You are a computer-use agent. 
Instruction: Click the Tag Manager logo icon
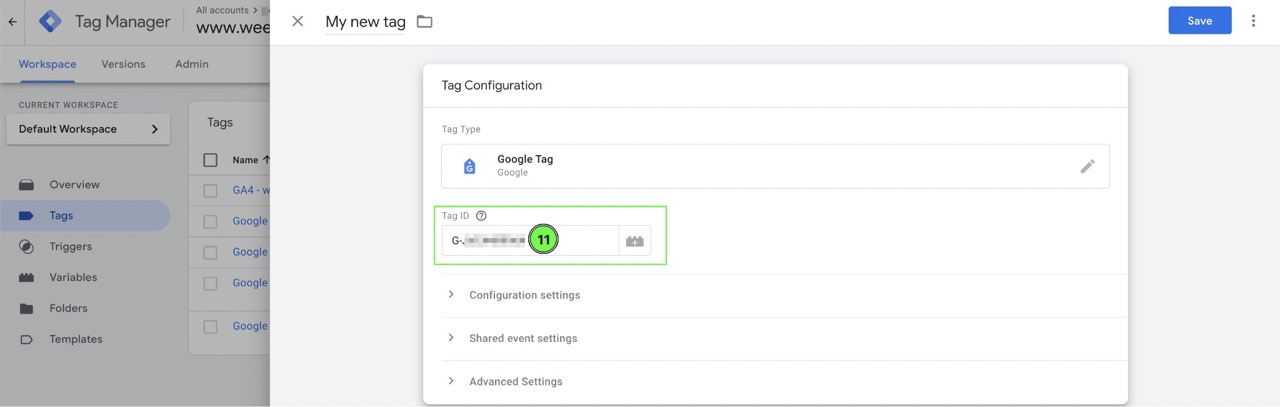pos(51,21)
